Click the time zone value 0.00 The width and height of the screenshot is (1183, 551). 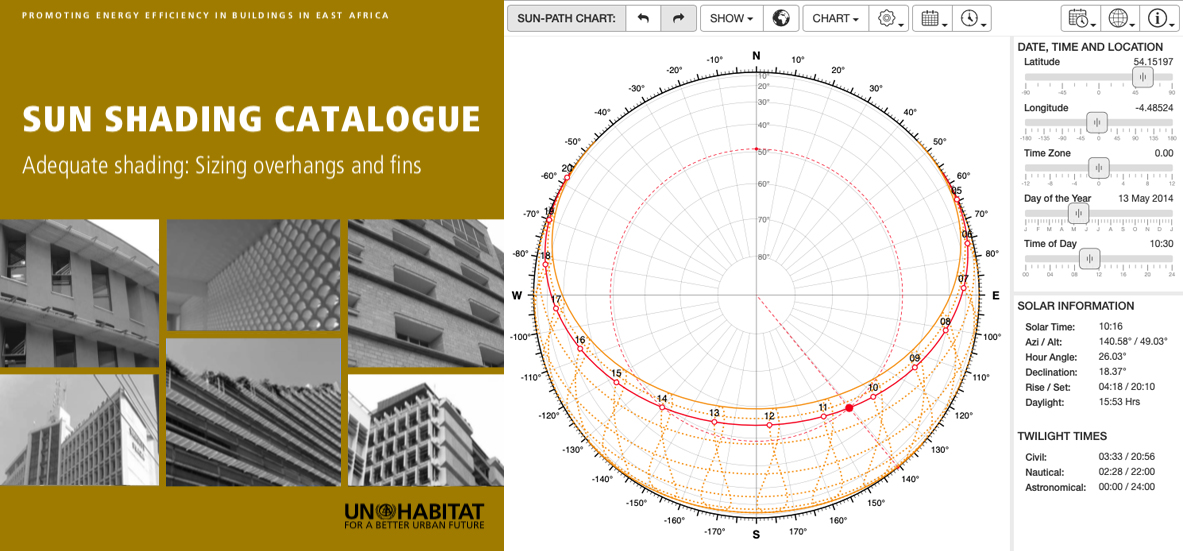[x=1163, y=152]
